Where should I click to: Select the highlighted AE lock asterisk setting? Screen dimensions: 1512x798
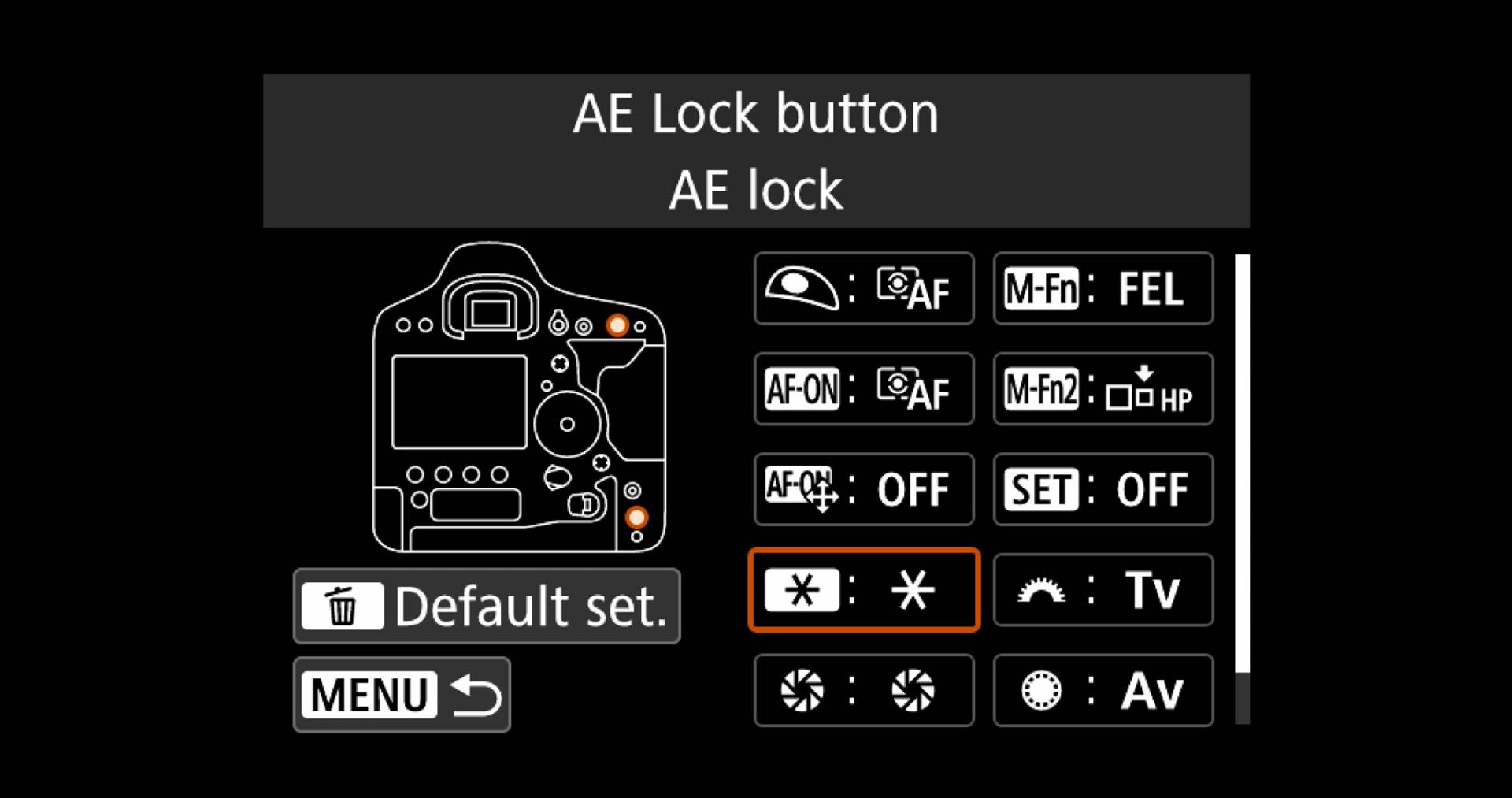pyautogui.click(x=864, y=590)
